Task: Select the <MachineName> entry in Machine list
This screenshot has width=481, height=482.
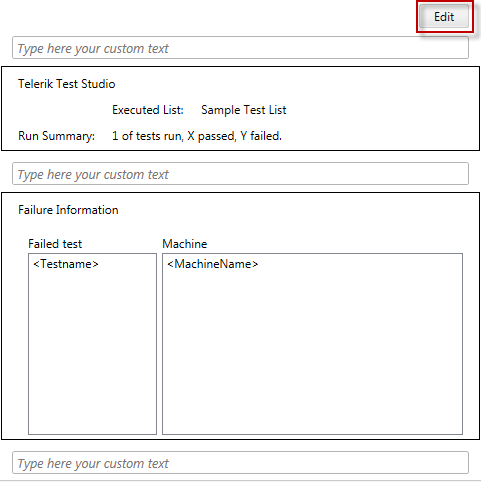Action: 213,264
